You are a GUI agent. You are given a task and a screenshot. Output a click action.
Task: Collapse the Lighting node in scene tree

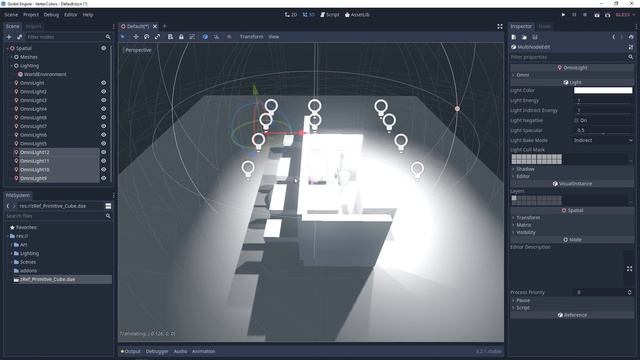coord(11,66)
